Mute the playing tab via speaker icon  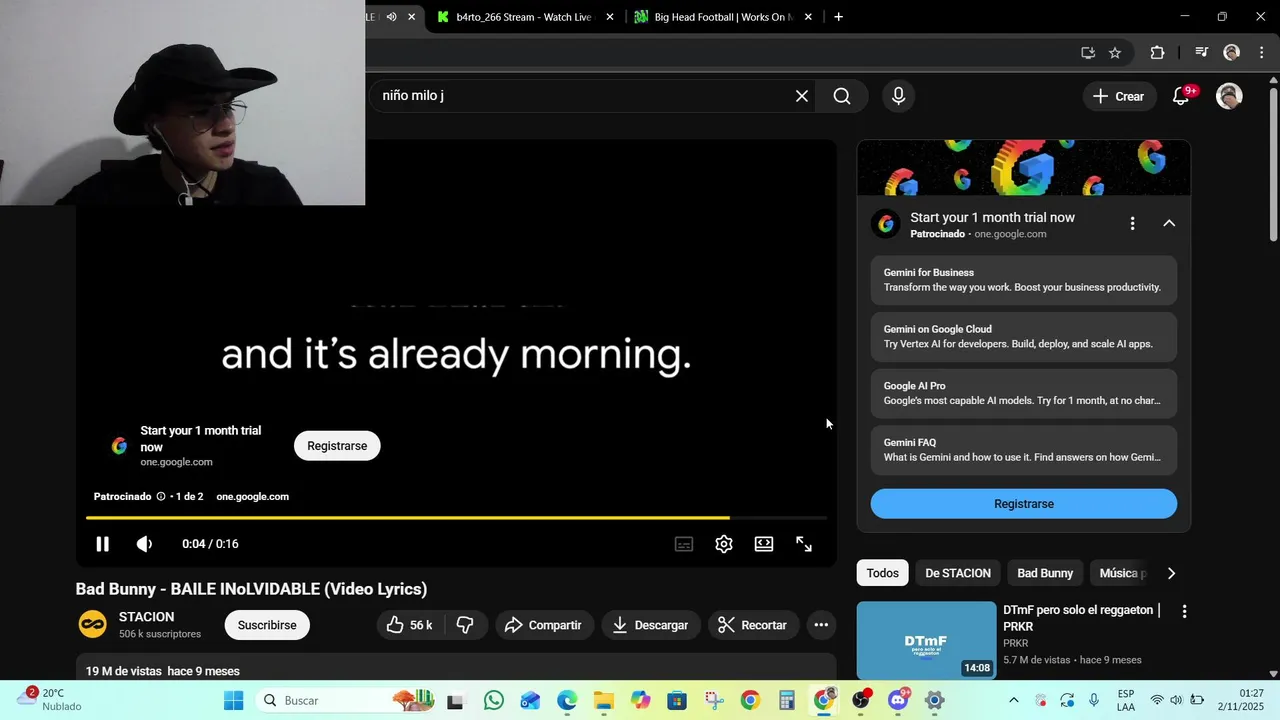click(392, 17)
